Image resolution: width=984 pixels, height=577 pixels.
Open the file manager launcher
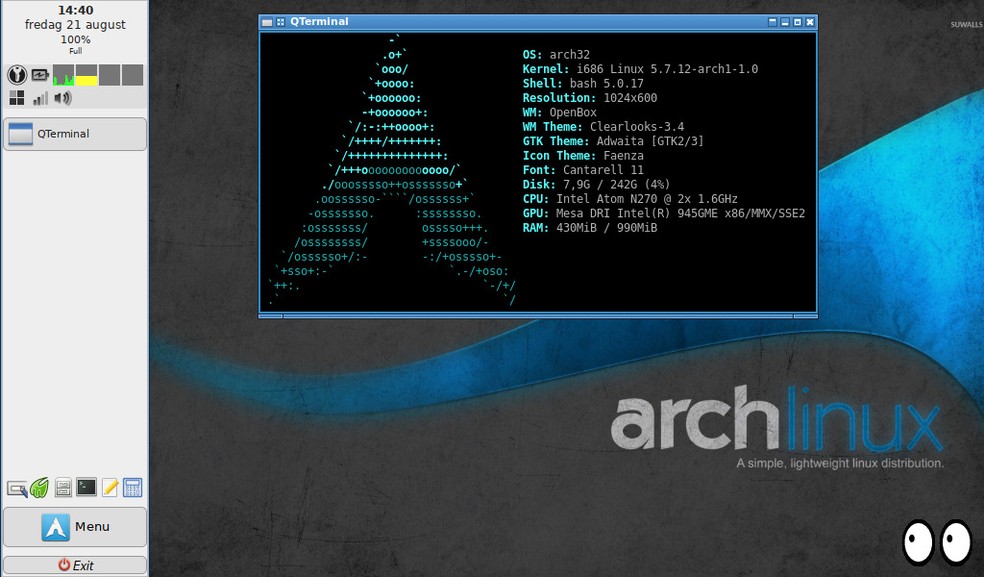click(62, 488)
